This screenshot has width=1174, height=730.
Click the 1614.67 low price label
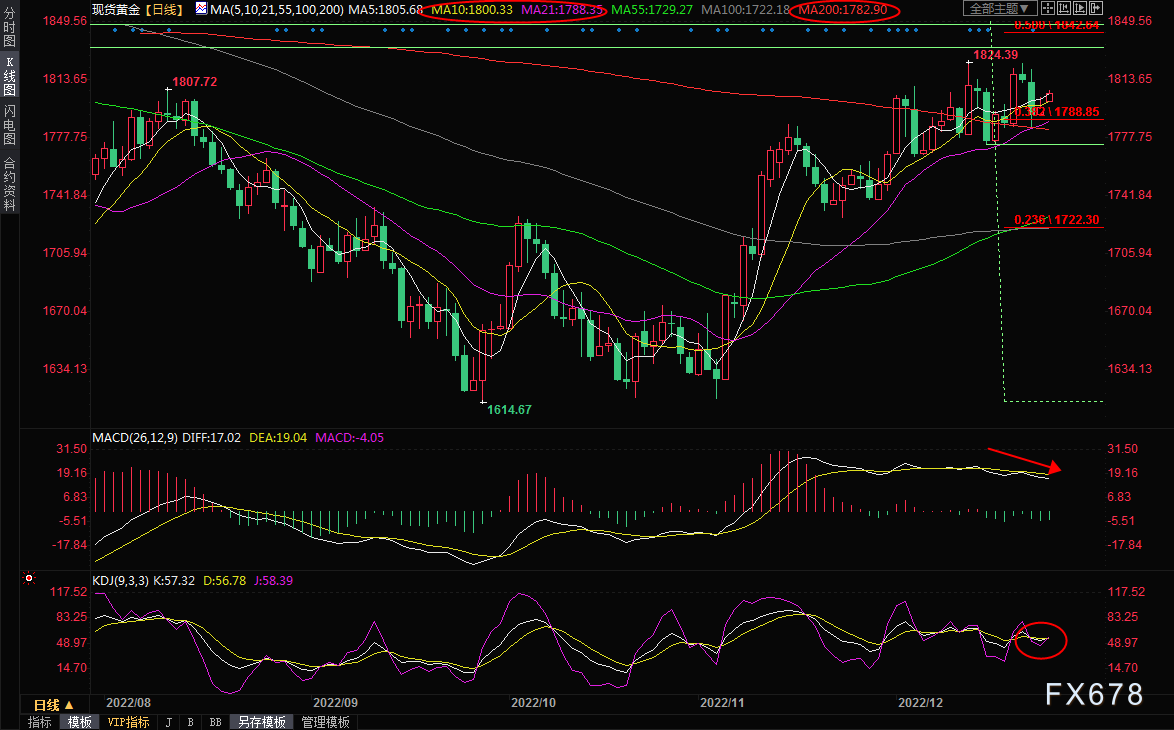pyautogui.click(x=509, y=410)
